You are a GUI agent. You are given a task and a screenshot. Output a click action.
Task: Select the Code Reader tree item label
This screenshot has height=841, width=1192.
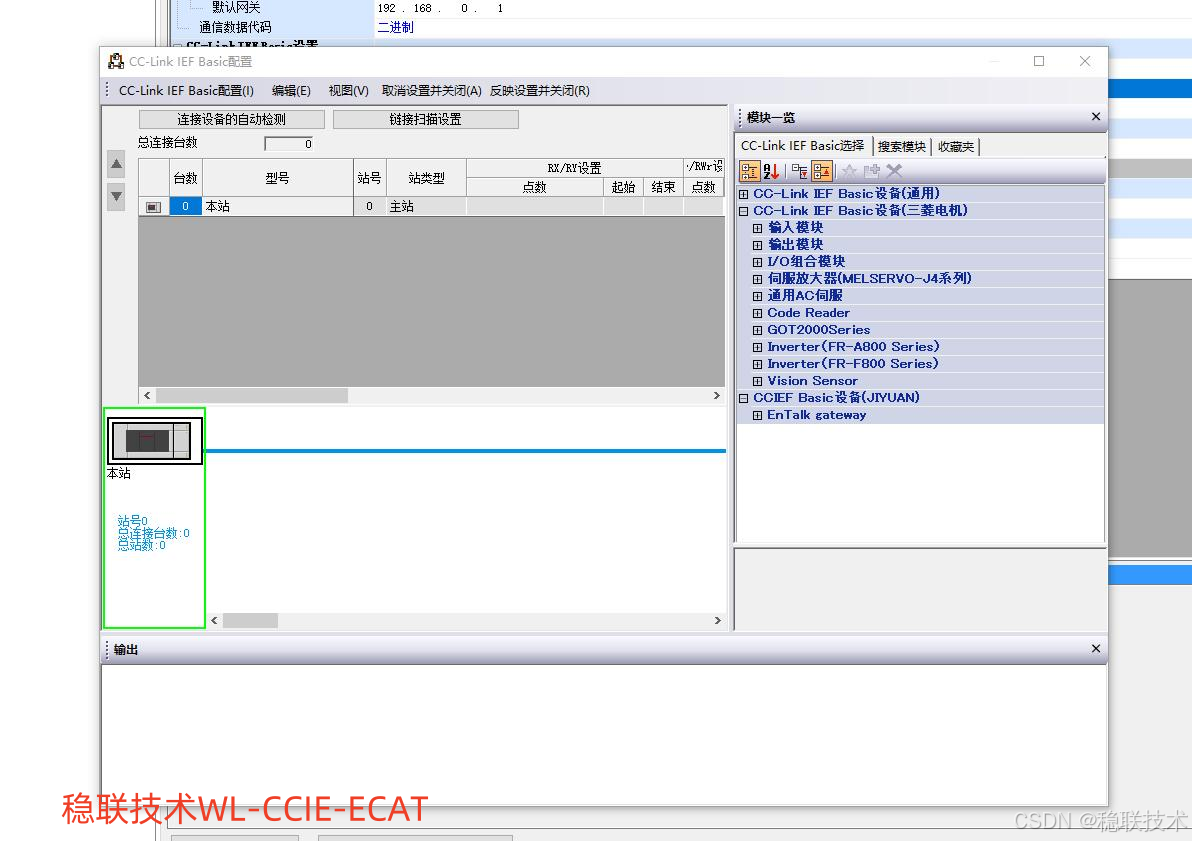click(808, 313)
